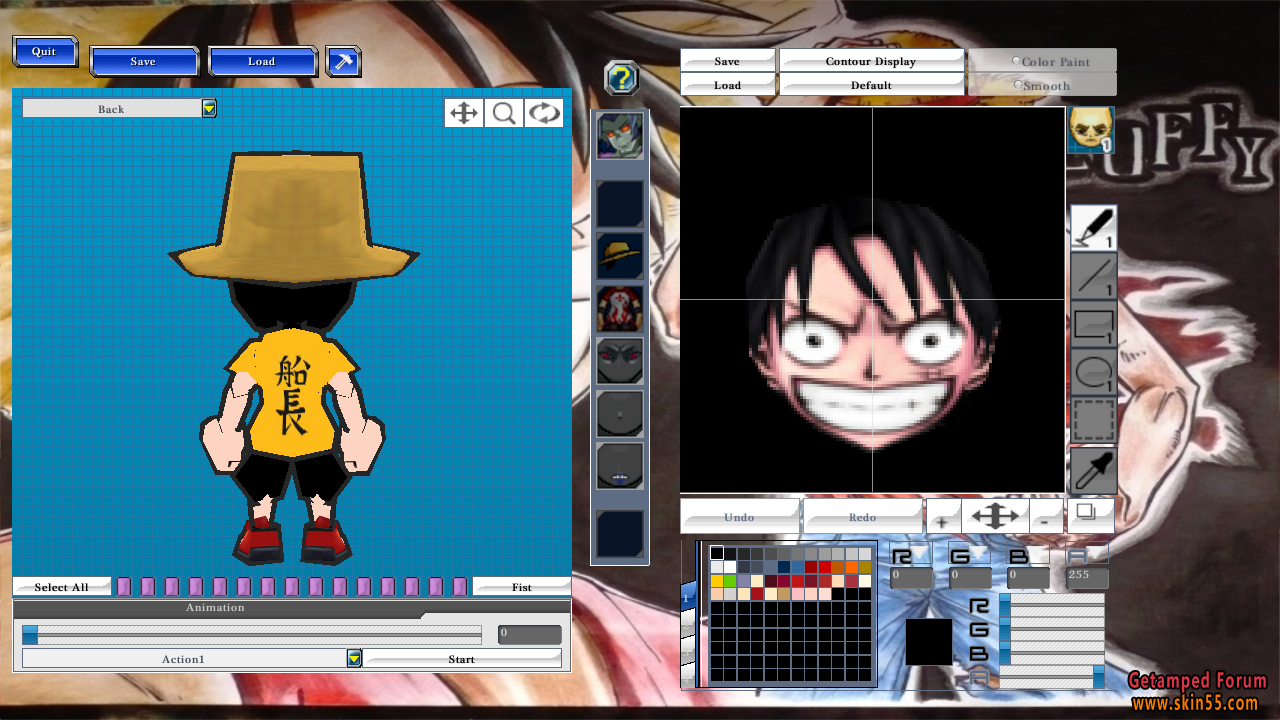Click the Back view selector field
This screenshot has height=720, width=1280.
coord(111,108)
